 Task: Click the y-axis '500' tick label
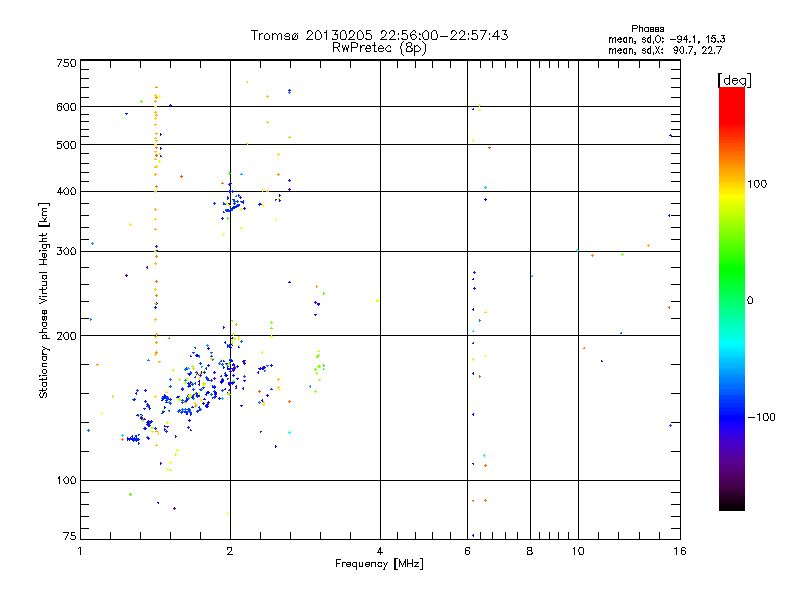66,145
